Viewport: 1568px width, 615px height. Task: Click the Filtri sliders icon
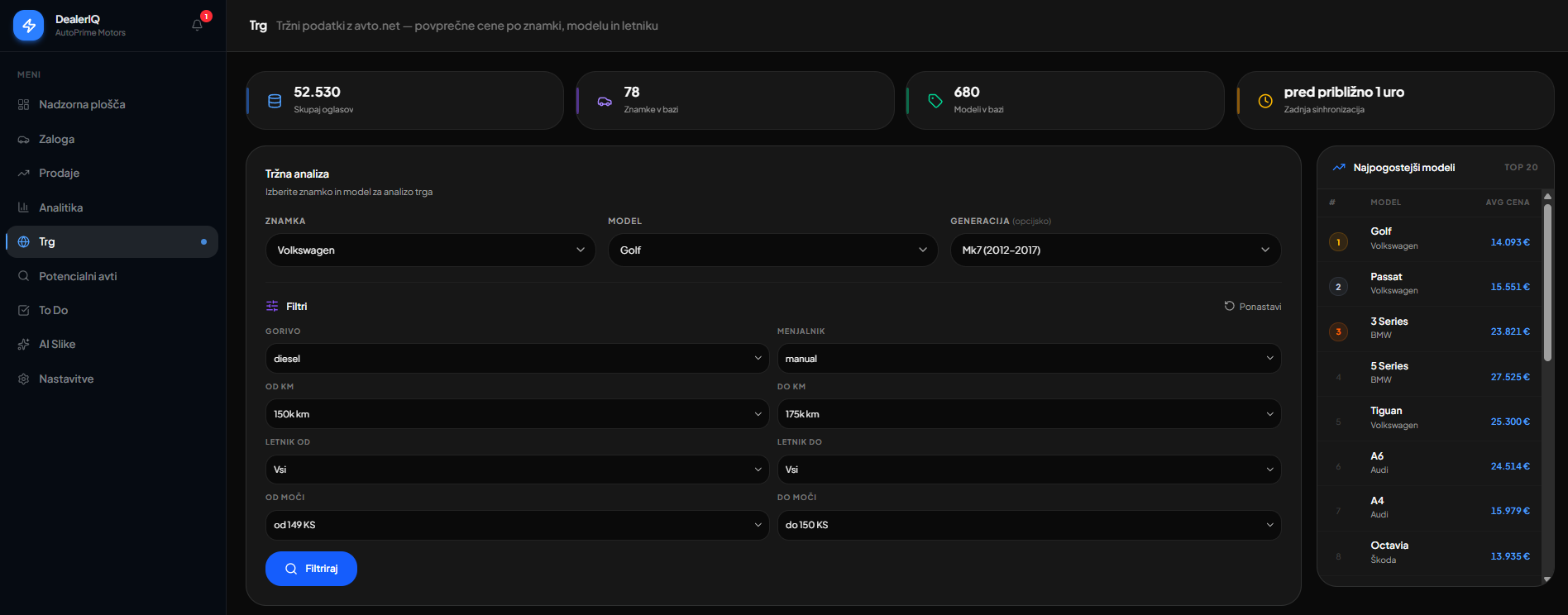[x=272, y=306]
